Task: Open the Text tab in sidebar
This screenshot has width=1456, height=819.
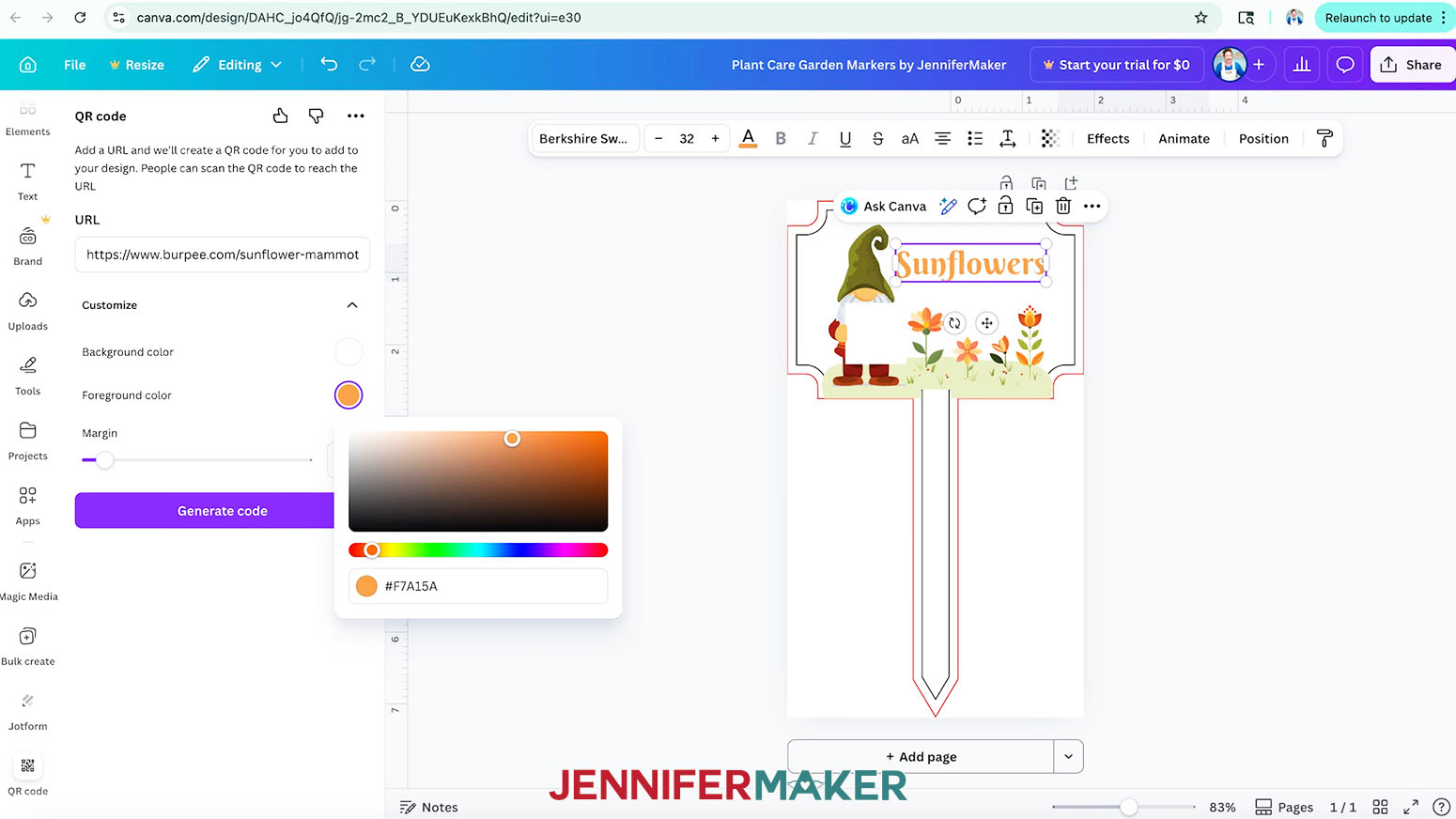Action: coord(27,181)
